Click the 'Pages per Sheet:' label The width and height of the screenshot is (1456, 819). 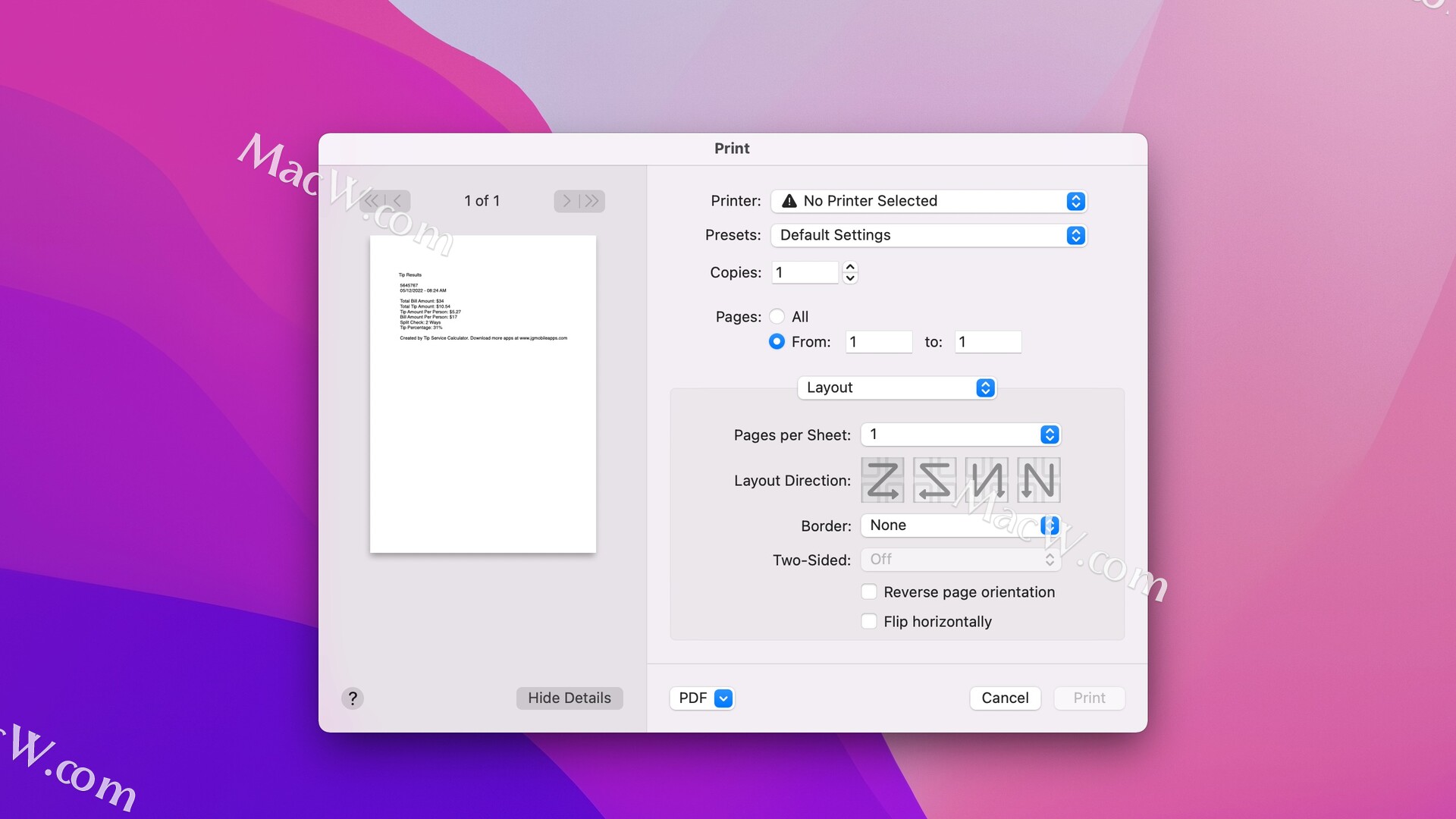click(x=792, y=435)
